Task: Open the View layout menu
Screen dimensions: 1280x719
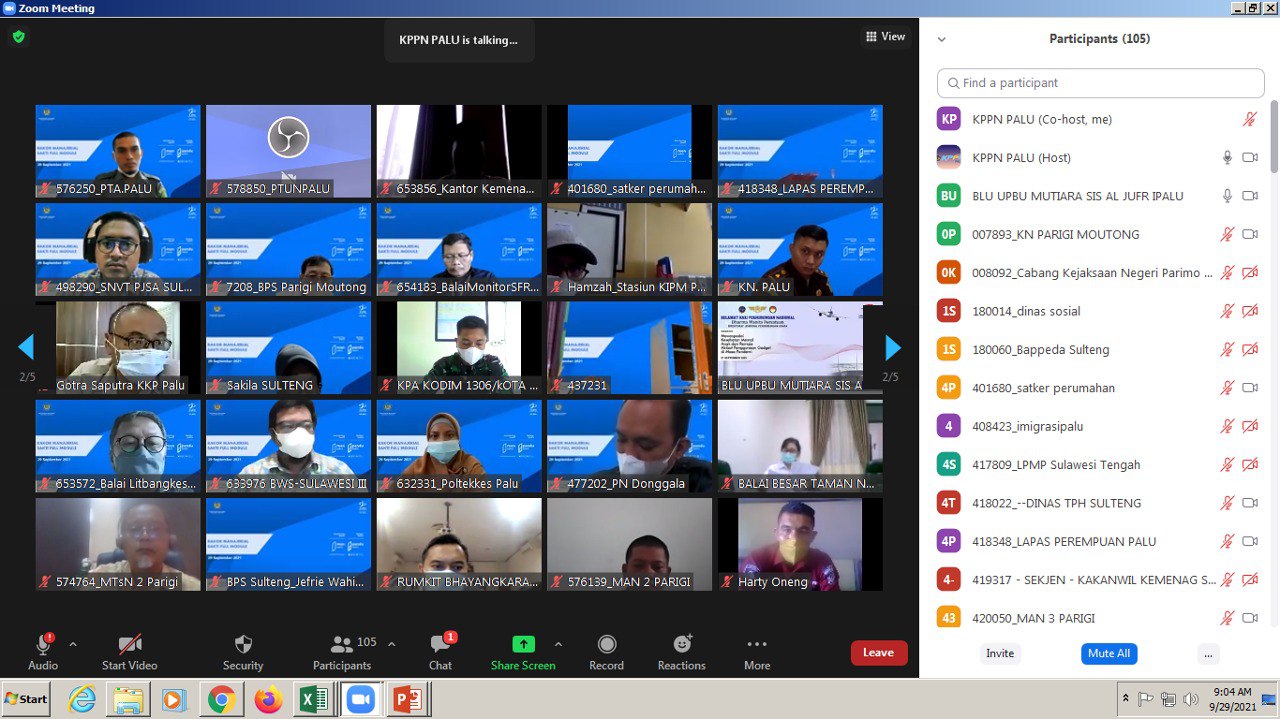Action: (885, 37)
